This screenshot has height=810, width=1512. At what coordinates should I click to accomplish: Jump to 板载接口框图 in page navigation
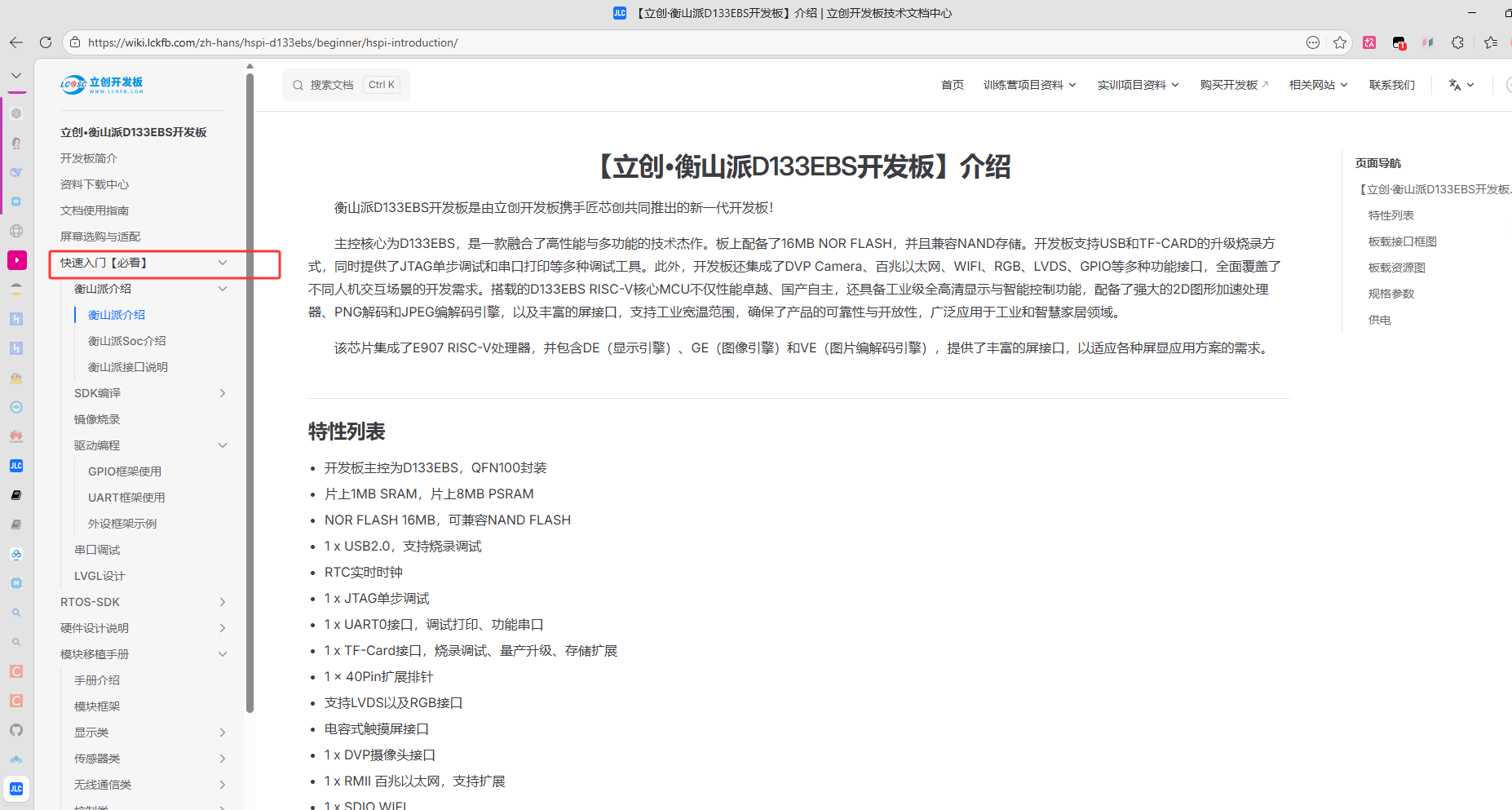[x=1403, y=241]
